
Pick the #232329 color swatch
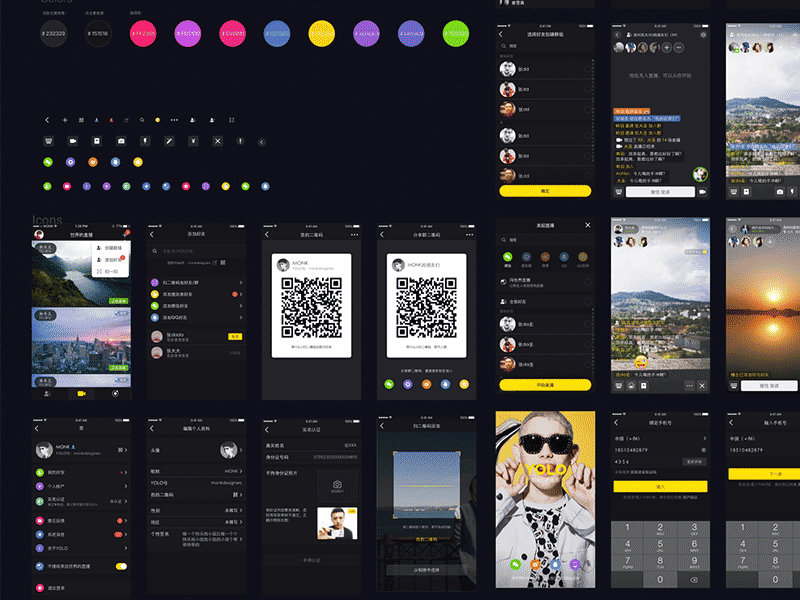point(54,34)
